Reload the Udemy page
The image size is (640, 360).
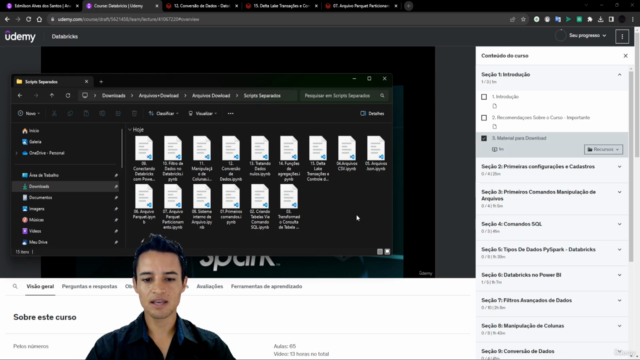coord(28,19)
